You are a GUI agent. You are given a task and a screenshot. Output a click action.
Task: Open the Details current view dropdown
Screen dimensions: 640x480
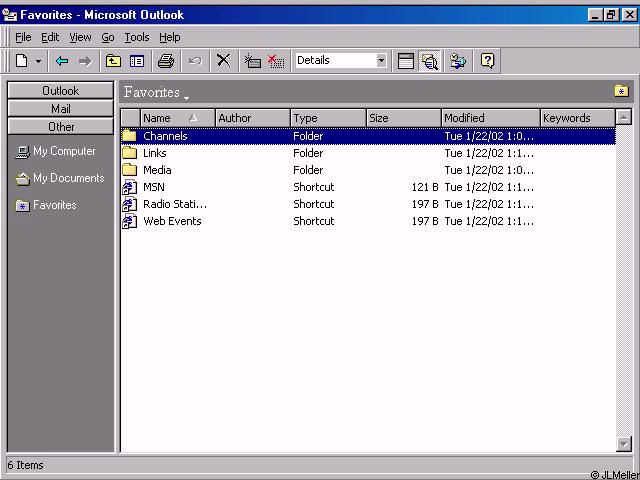(381, 61)
